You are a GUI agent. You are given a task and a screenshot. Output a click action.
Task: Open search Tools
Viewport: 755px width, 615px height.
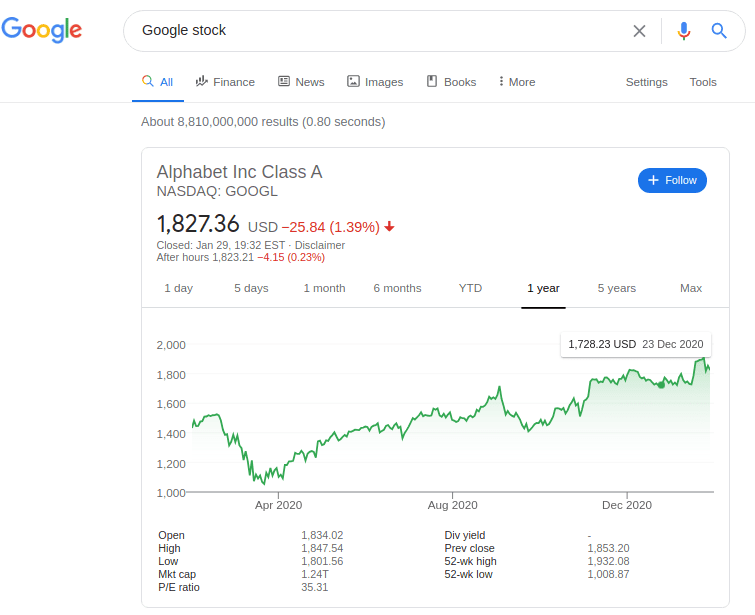[x=703, y=82]
